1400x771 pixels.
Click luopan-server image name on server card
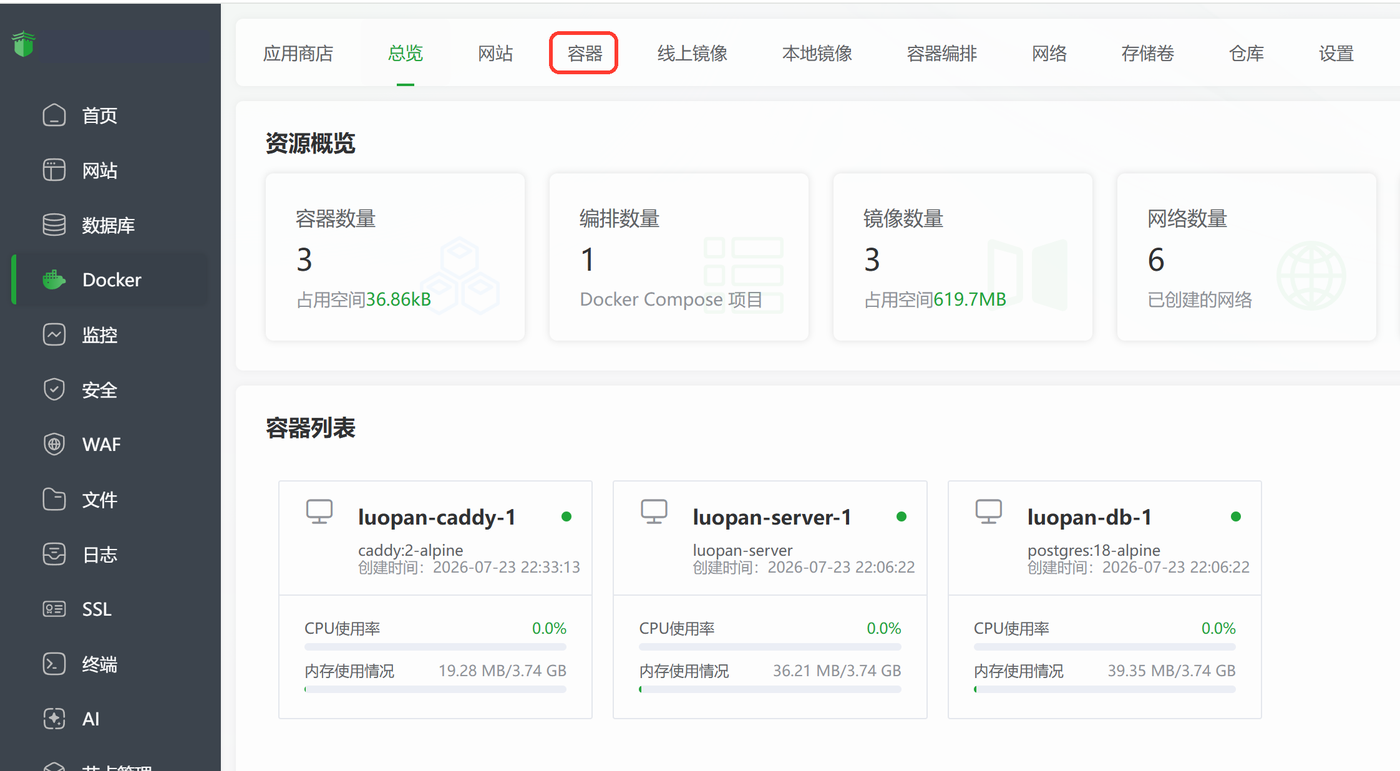[743, 550]
